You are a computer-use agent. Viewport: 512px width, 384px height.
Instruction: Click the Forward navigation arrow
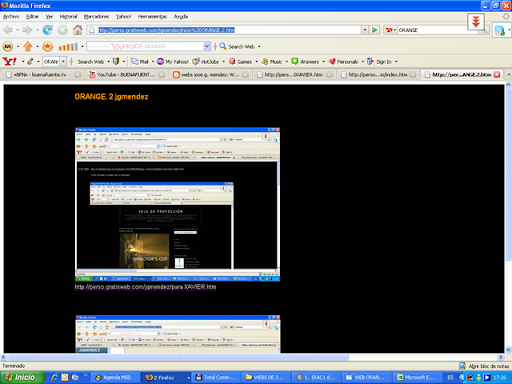coord(27,30)
